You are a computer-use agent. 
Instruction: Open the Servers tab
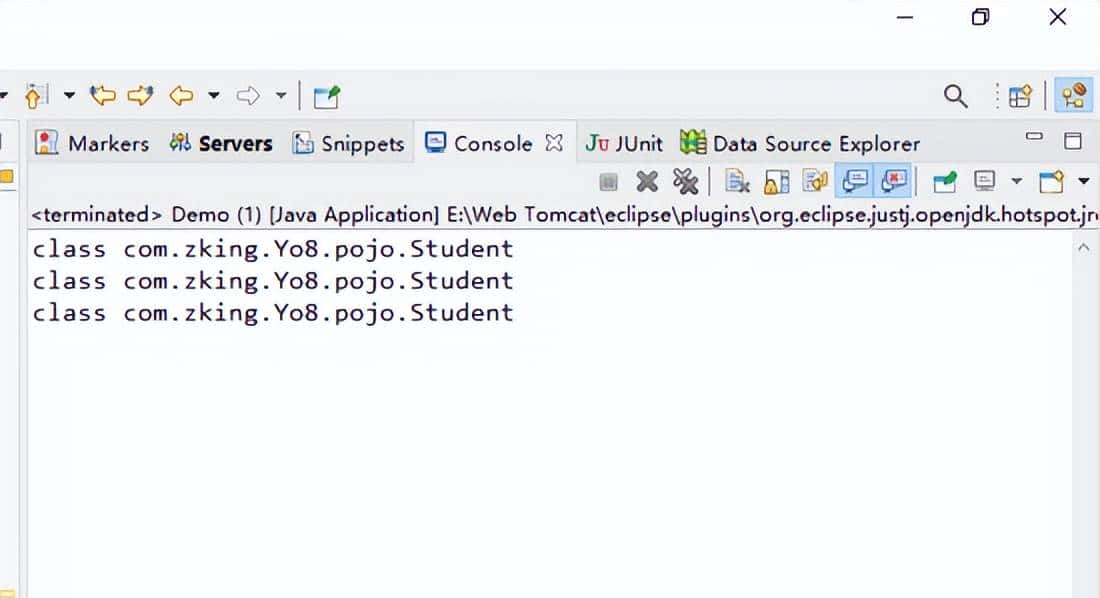pyautogui.click(x=220, y=143)
